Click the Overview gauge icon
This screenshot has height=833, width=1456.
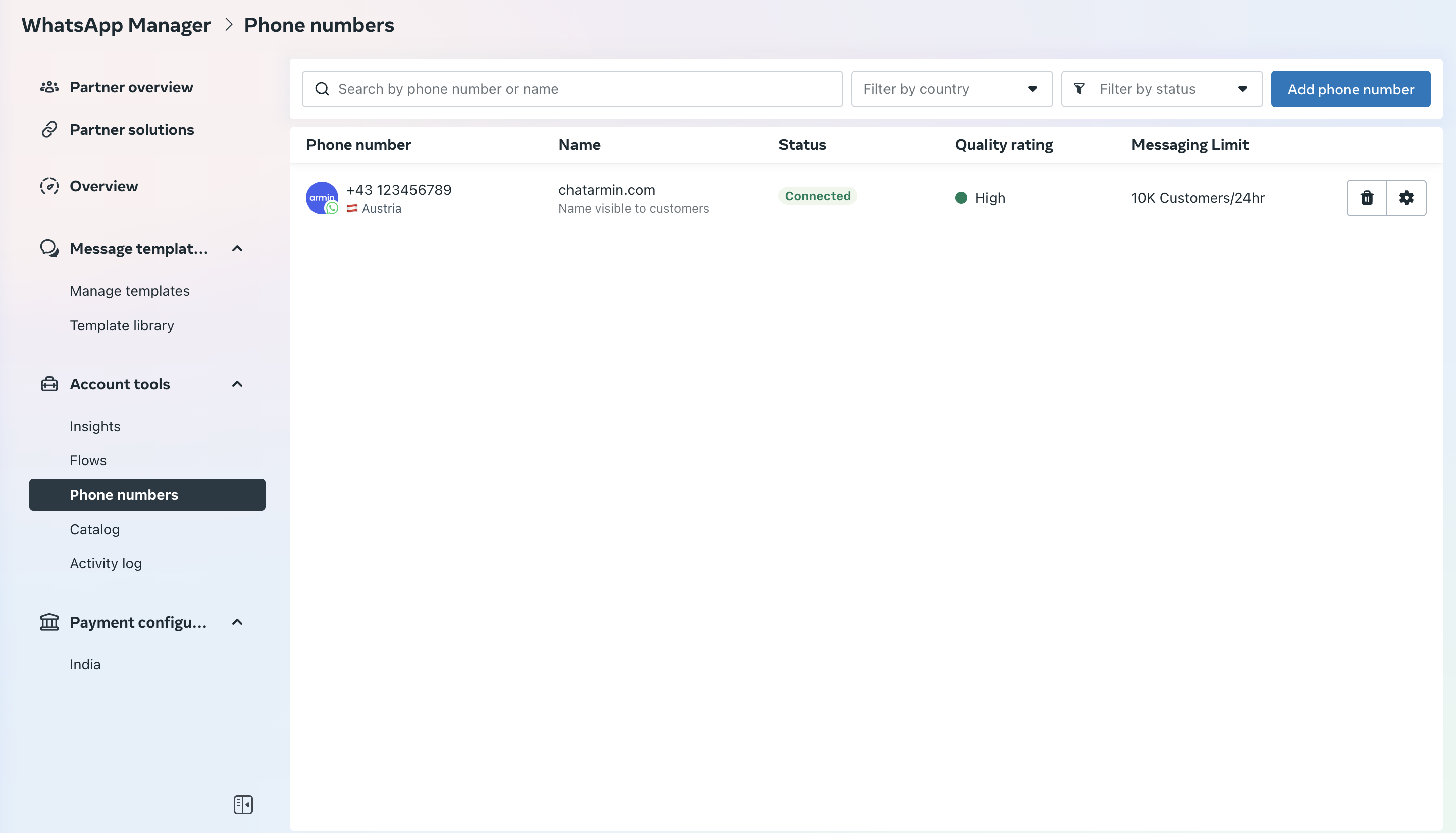click(49, 186)
